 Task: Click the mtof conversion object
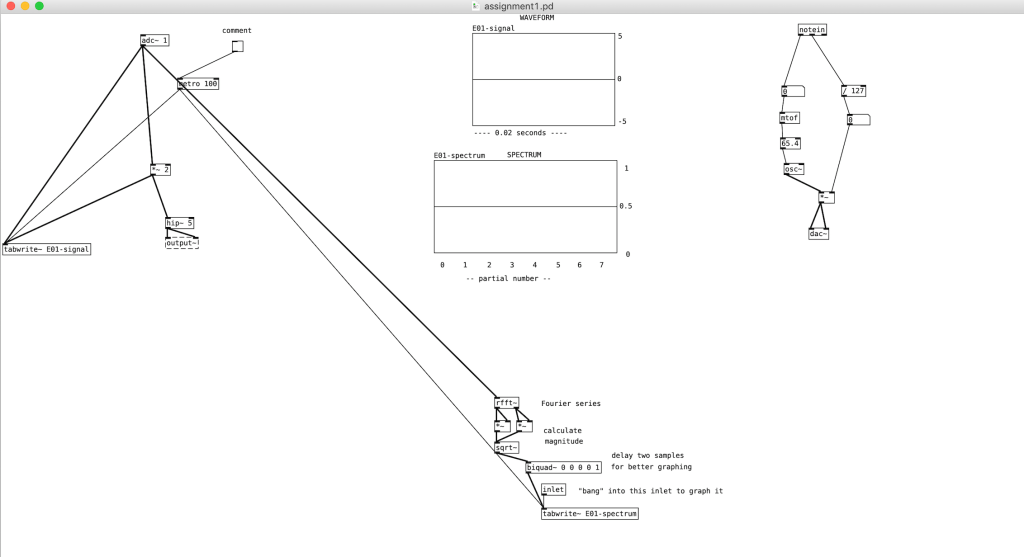790,118
